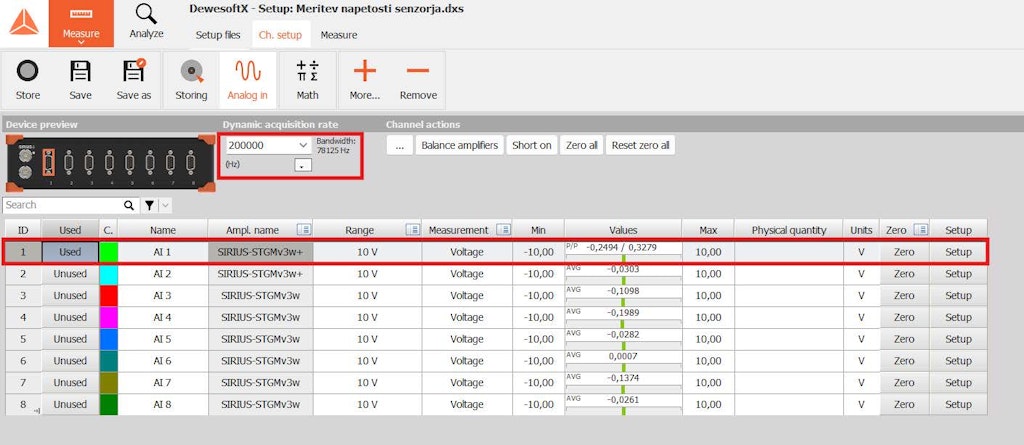Click the Balance amplifiers button
The width and height of the screenshot is (1024, 445).
[x=460, y=145]
